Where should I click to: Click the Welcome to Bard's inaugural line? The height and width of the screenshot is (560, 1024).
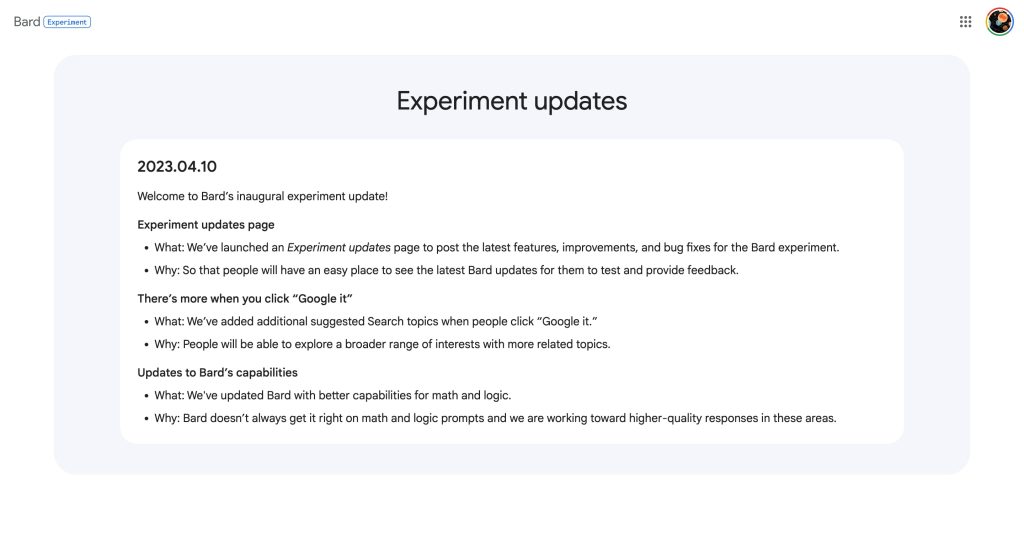tap(262, 196)
